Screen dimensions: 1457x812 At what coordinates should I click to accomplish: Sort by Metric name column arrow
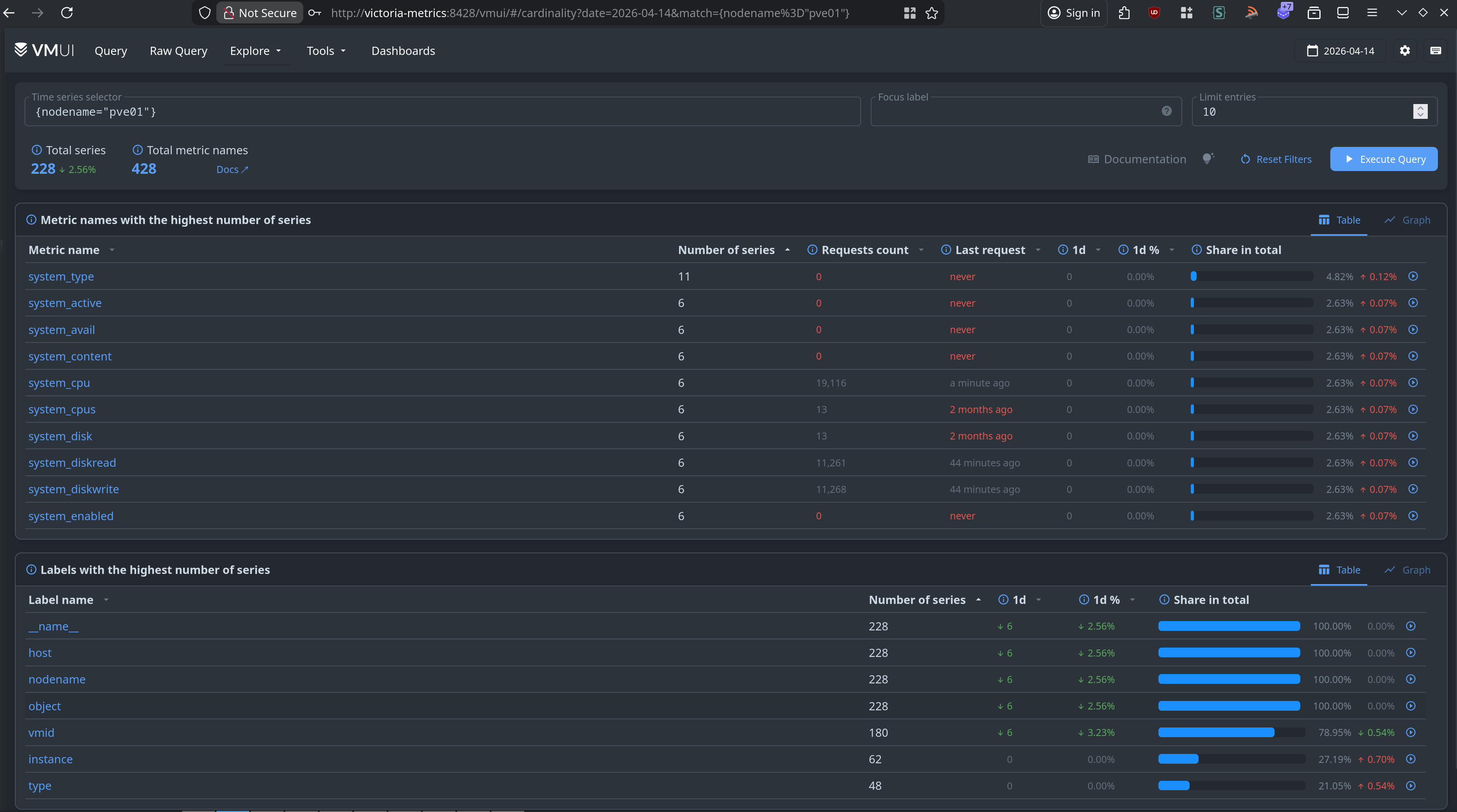(112, 250)
